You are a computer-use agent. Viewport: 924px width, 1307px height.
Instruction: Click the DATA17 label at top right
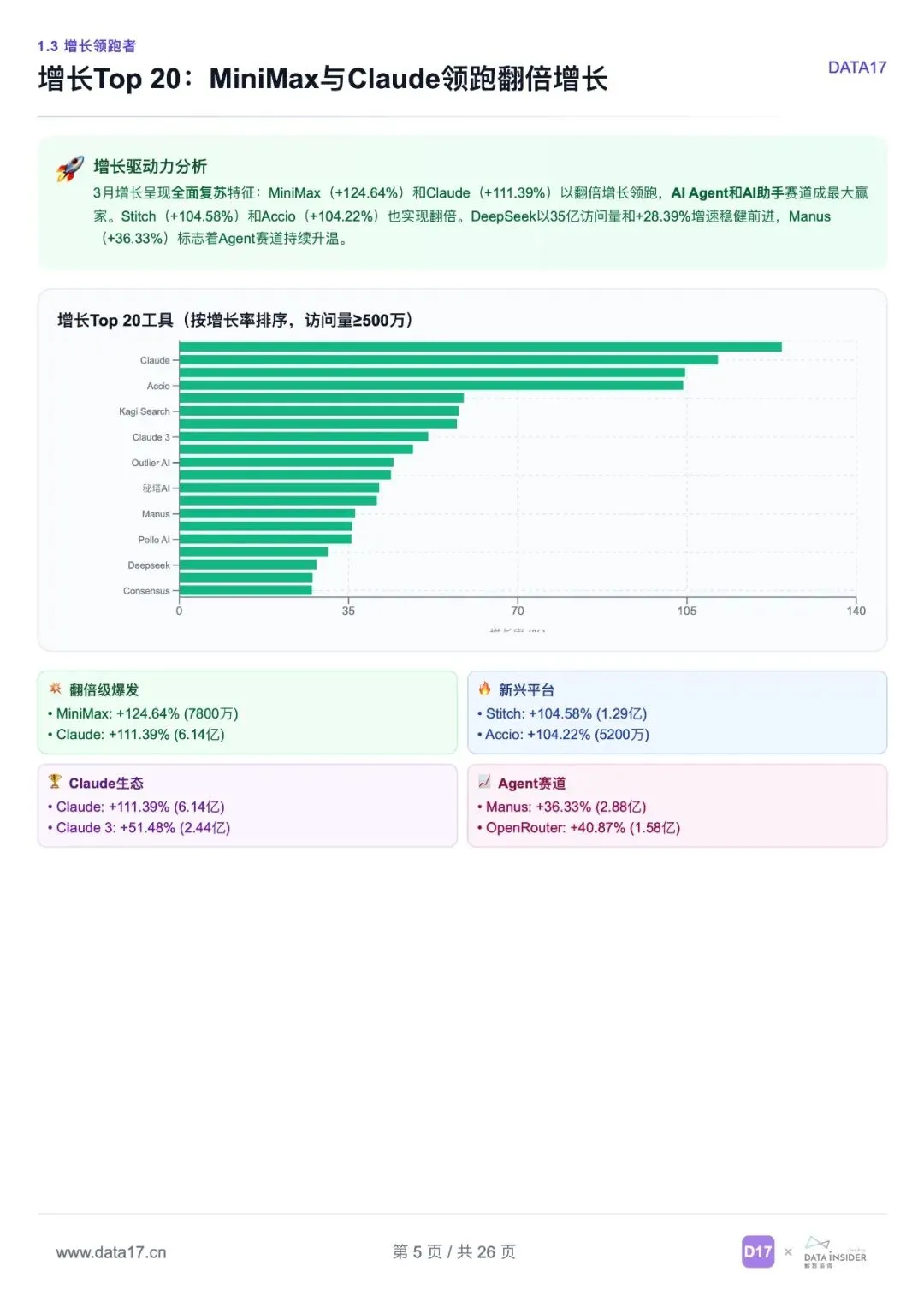coord(857,67)
